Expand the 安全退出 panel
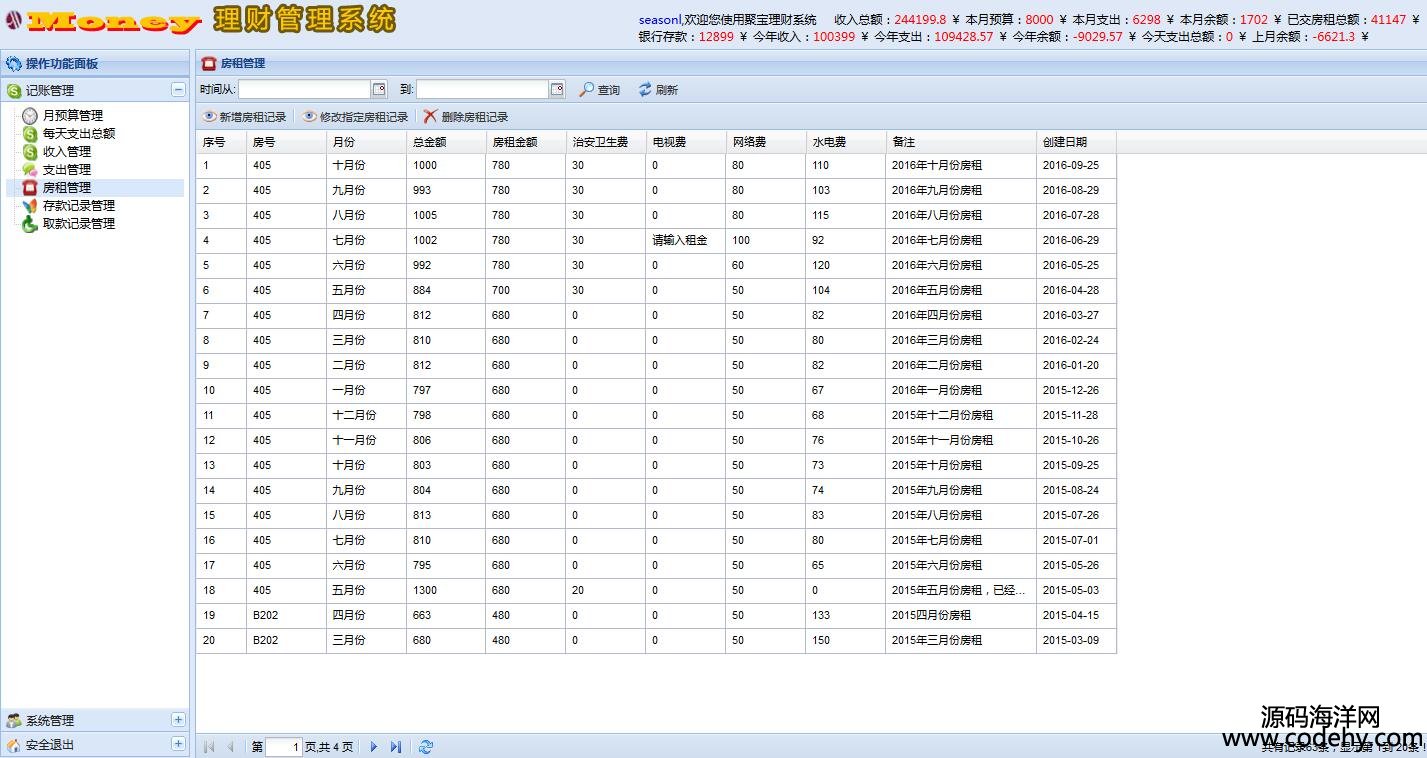 (178, 744)
